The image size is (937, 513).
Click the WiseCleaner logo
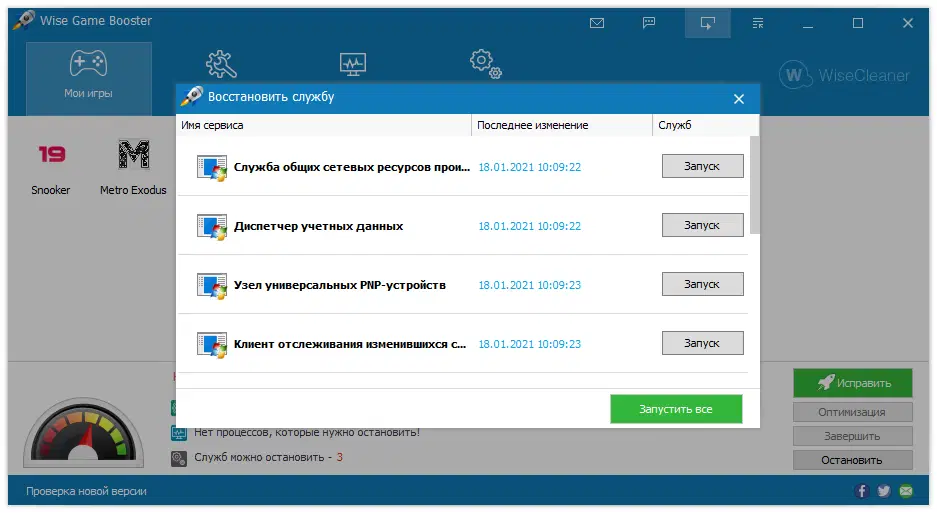pyautogui.click(x=844, y=75)
